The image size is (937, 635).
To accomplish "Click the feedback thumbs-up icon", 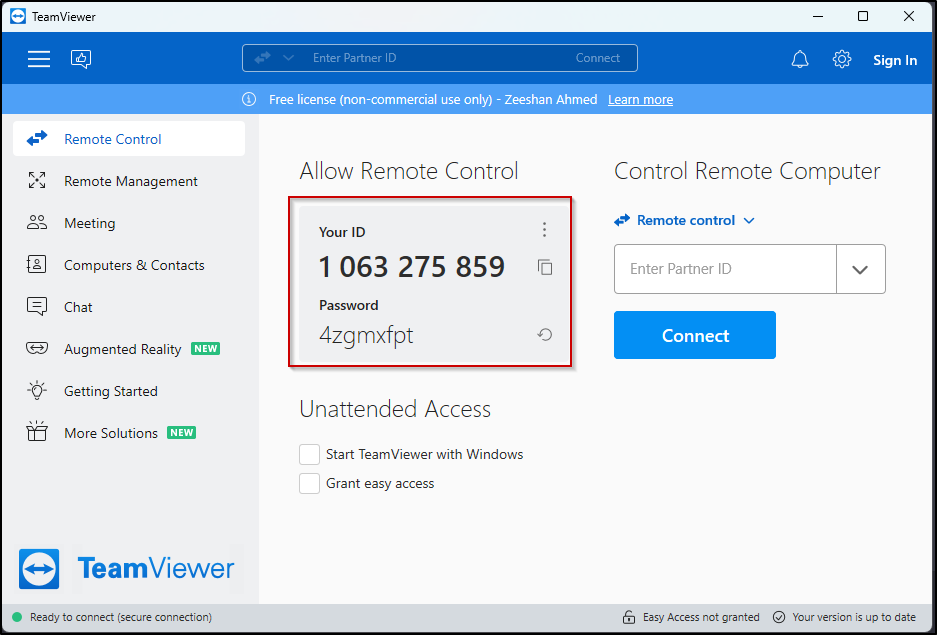I will [x=81, y=59].
